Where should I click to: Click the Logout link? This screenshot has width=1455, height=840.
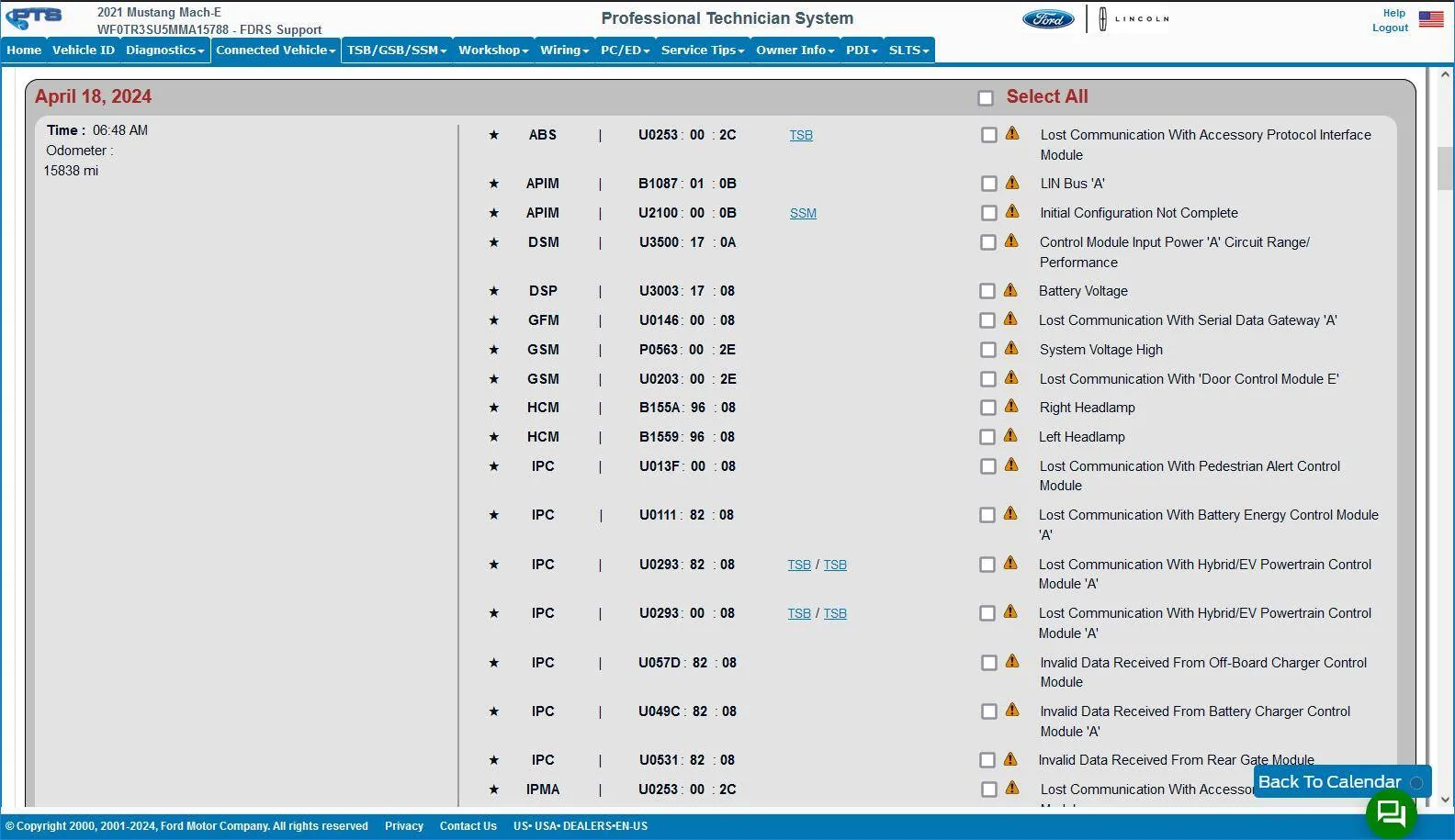pos(1390,28)
